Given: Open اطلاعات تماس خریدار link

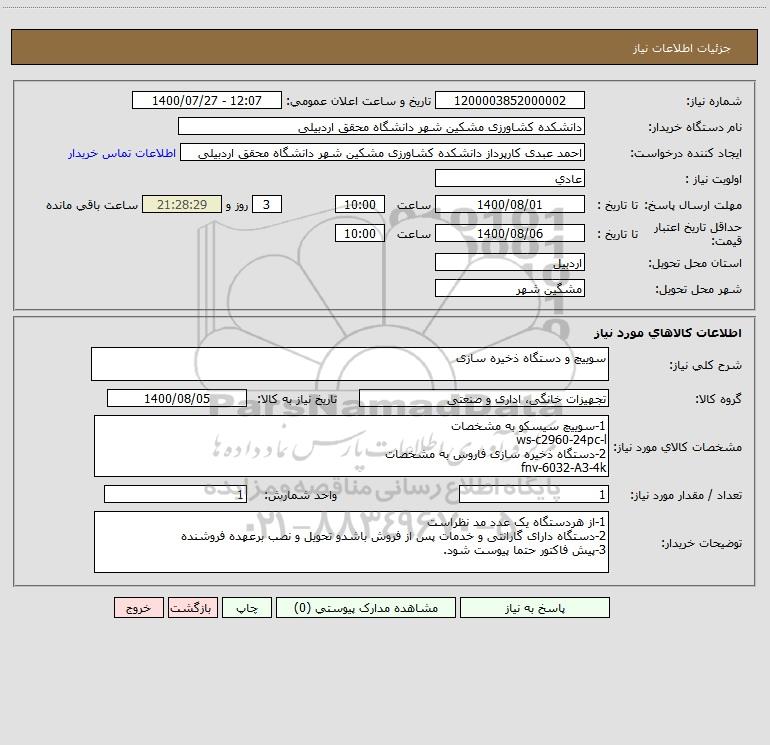Looking at the screenshot, I should coord(122,153).
